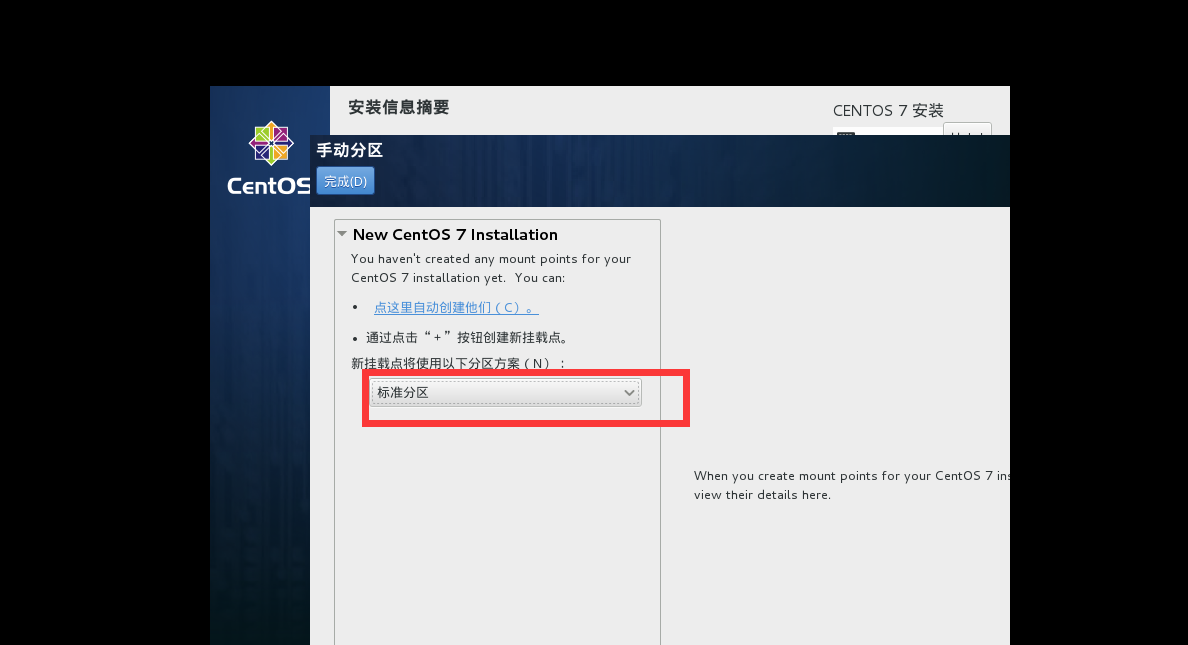Click the "When you create mount points" text
Screen dimensions: 1188x645
[x=852, y=476]
